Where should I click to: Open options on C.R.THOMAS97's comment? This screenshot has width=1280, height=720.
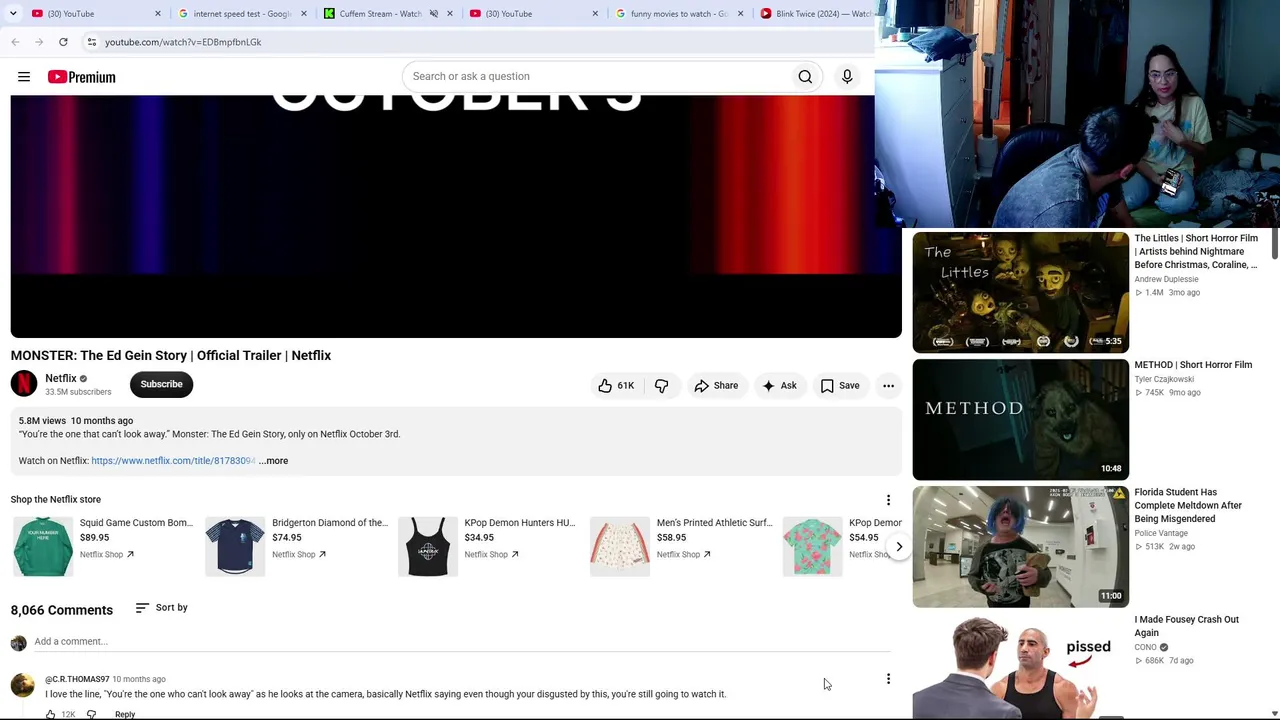tap(888, 679)
